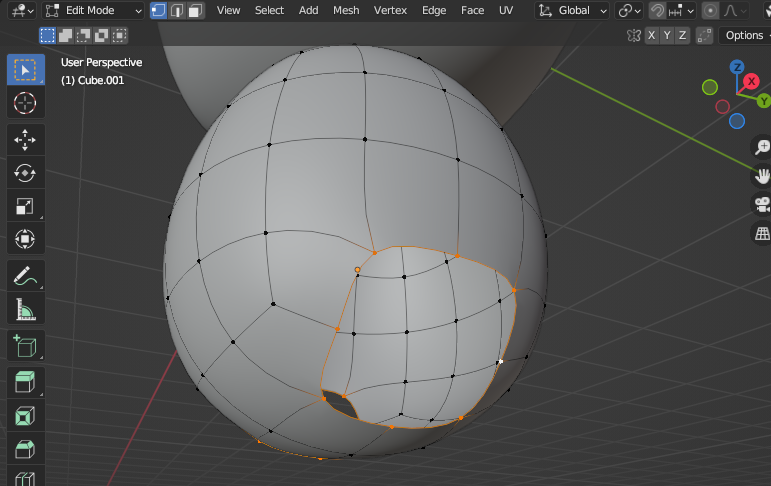Snap view to gizmo X axis
This screenshot has height=486, width=771.
[751, 82]
